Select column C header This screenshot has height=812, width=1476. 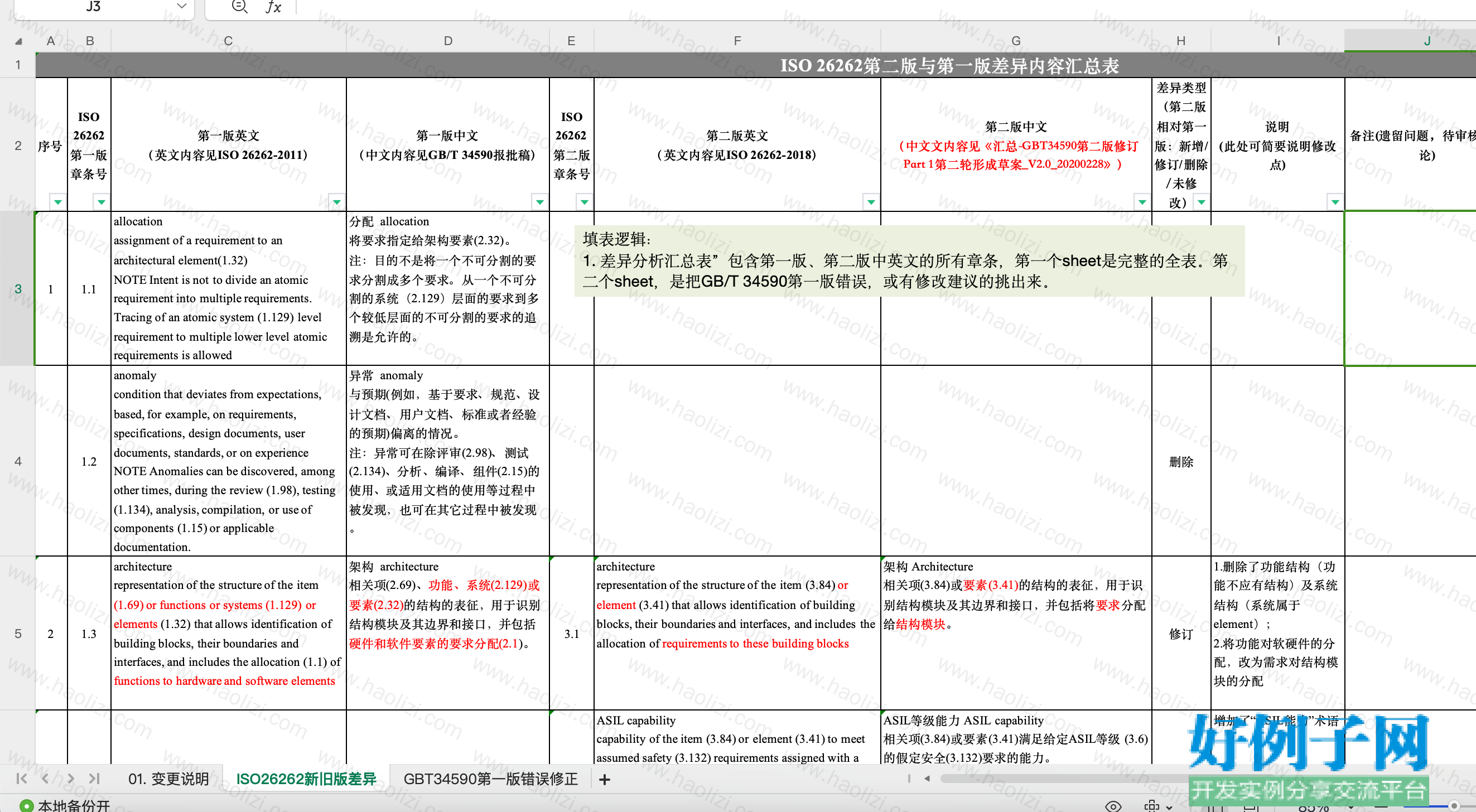pyautogui.click(x=228, y=41)
